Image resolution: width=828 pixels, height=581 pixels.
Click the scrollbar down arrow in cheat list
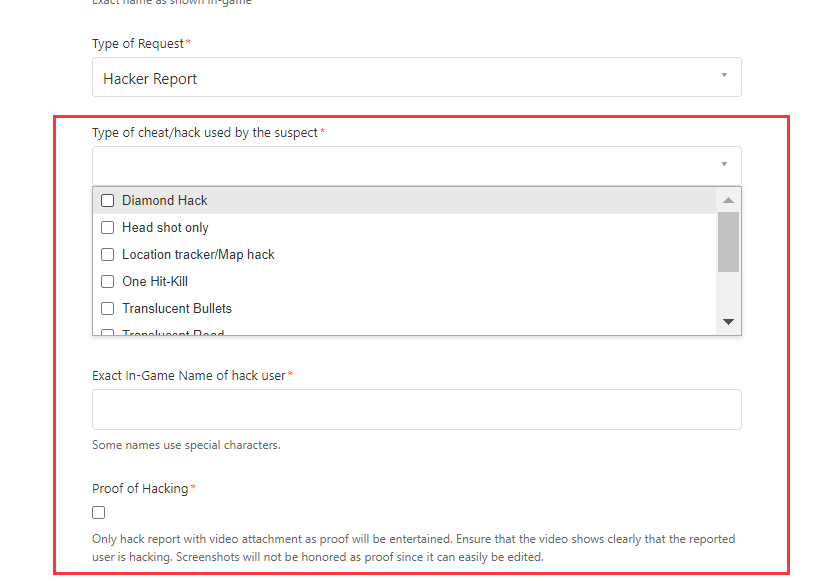click(x=729, y=321)
